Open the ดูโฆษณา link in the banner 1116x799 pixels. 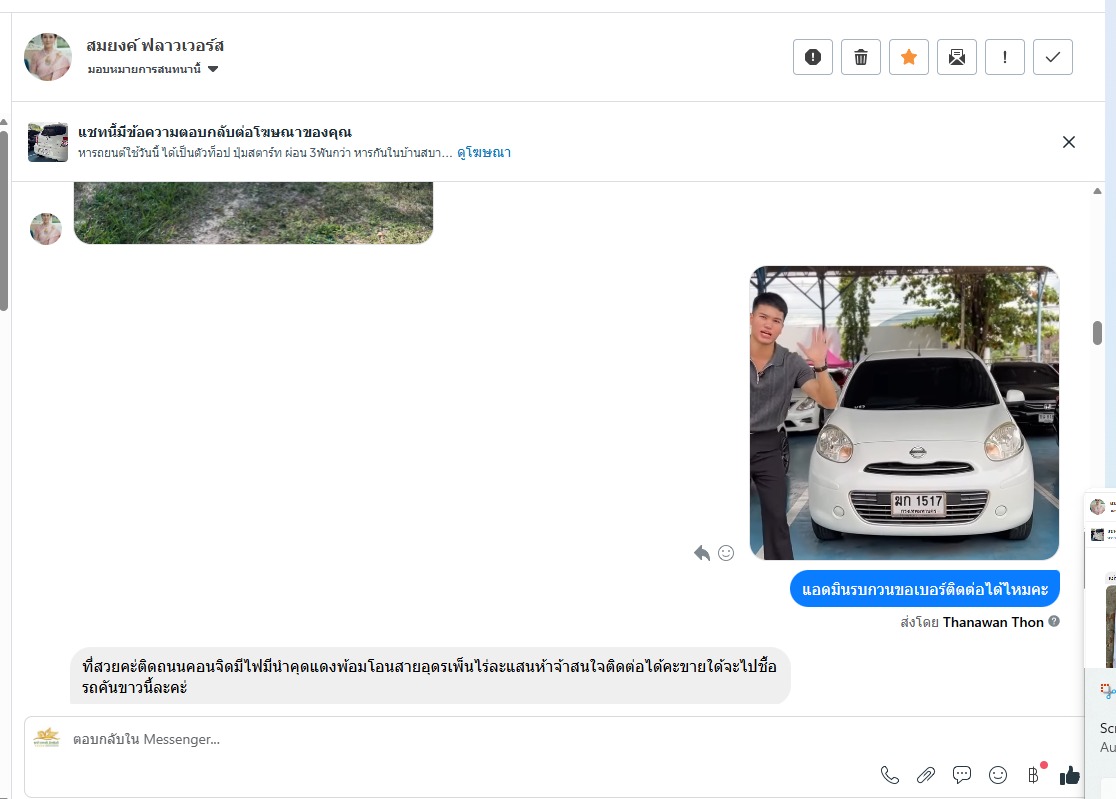click(484, 152)
